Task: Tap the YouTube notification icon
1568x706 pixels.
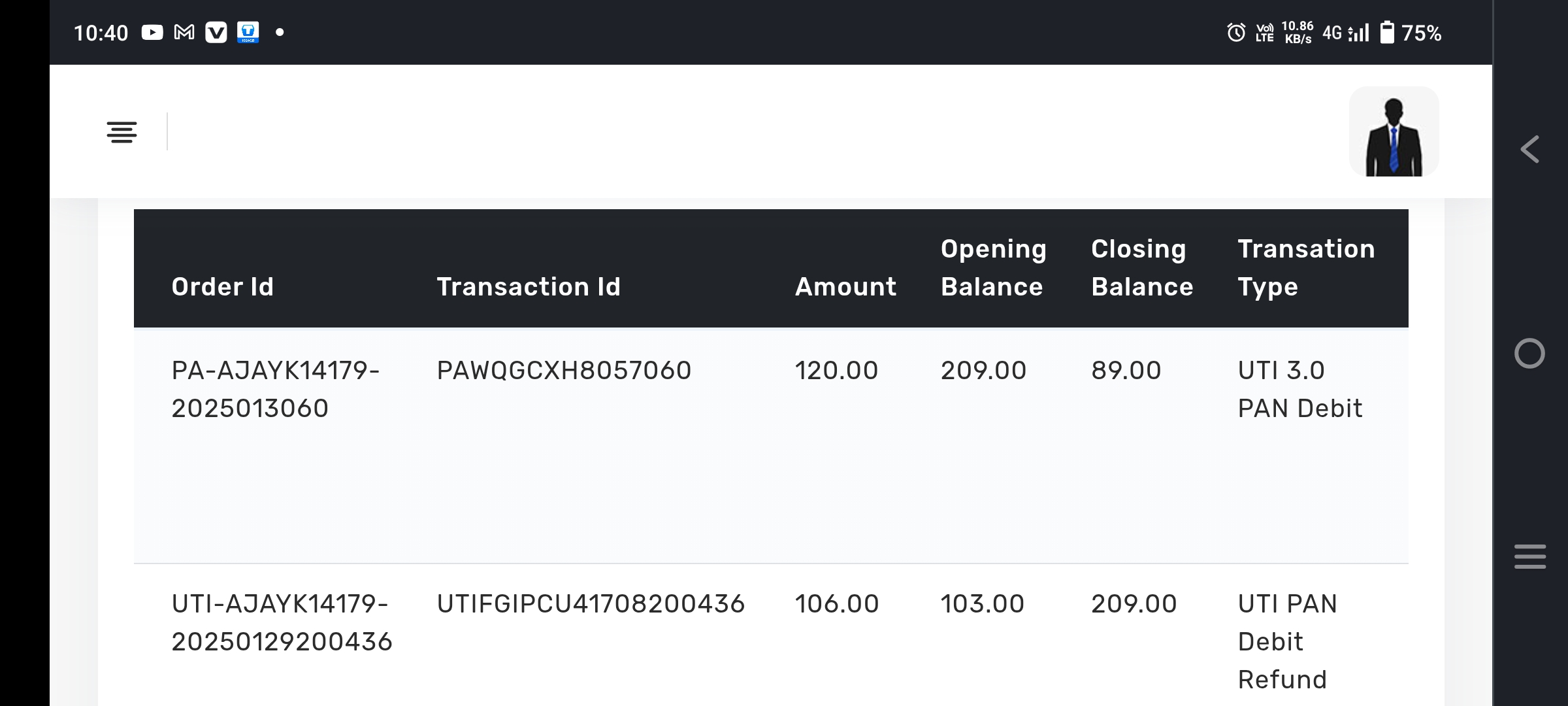Action: [x=152, y=33]
